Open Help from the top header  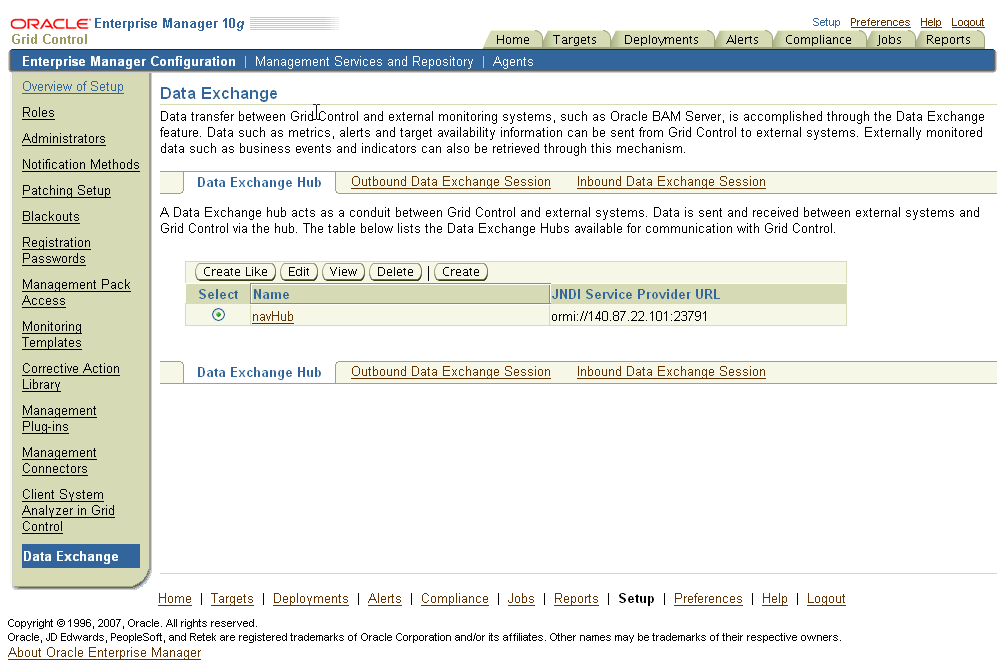(930, 22)
